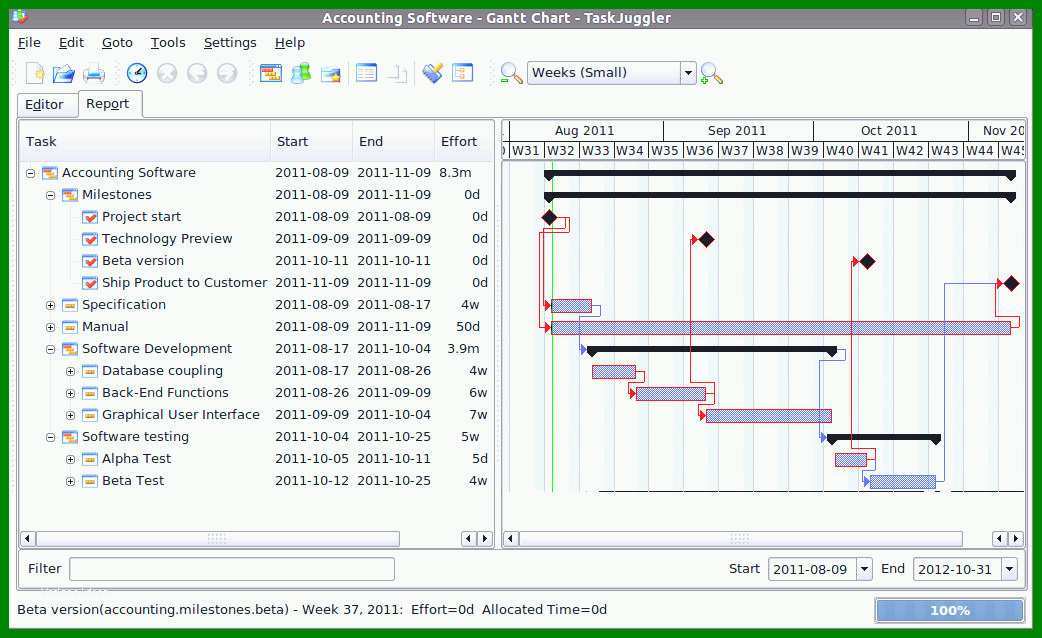Click the New file toolbar icon

click(x=35, y=73)
